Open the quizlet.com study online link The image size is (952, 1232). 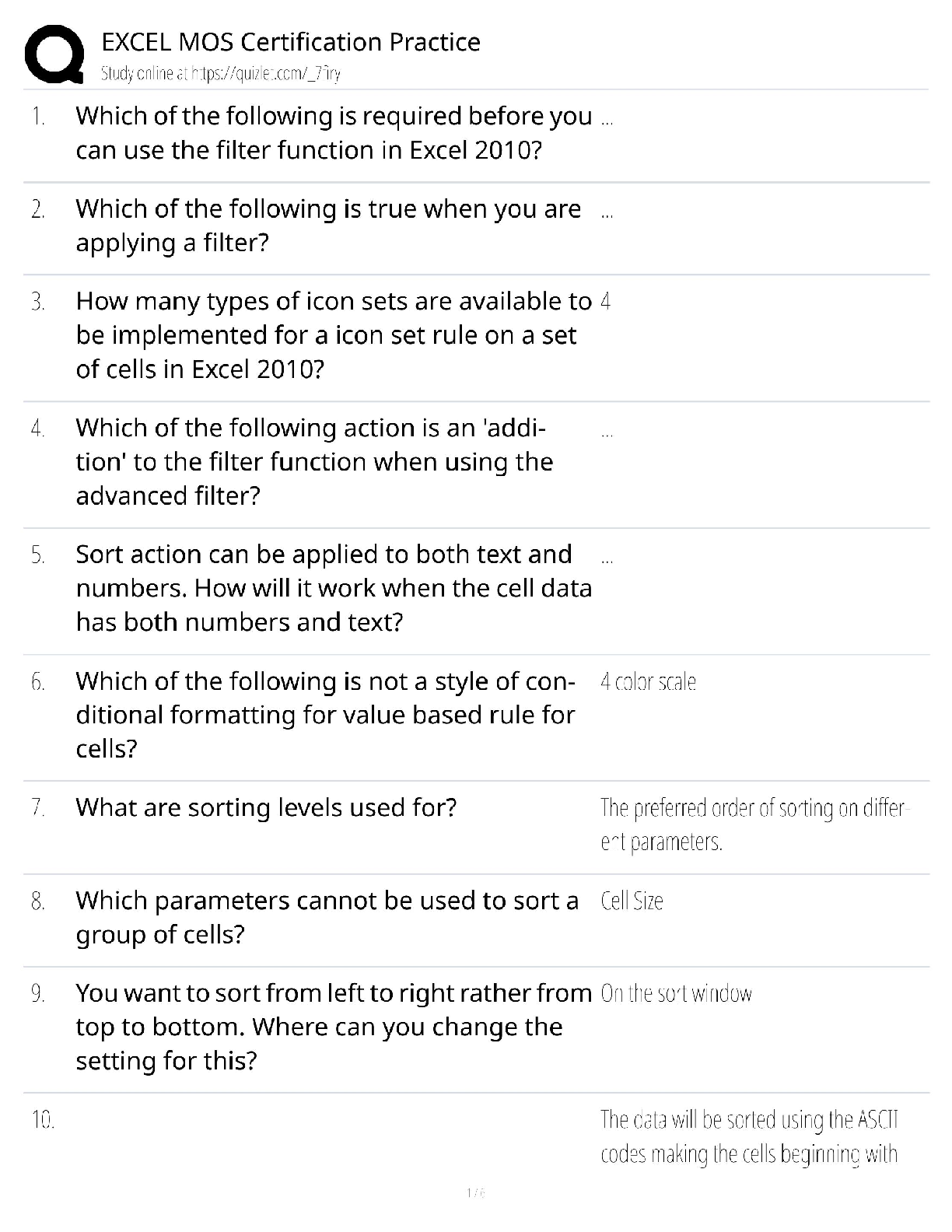pyautogui.click(x=220, y=74)
